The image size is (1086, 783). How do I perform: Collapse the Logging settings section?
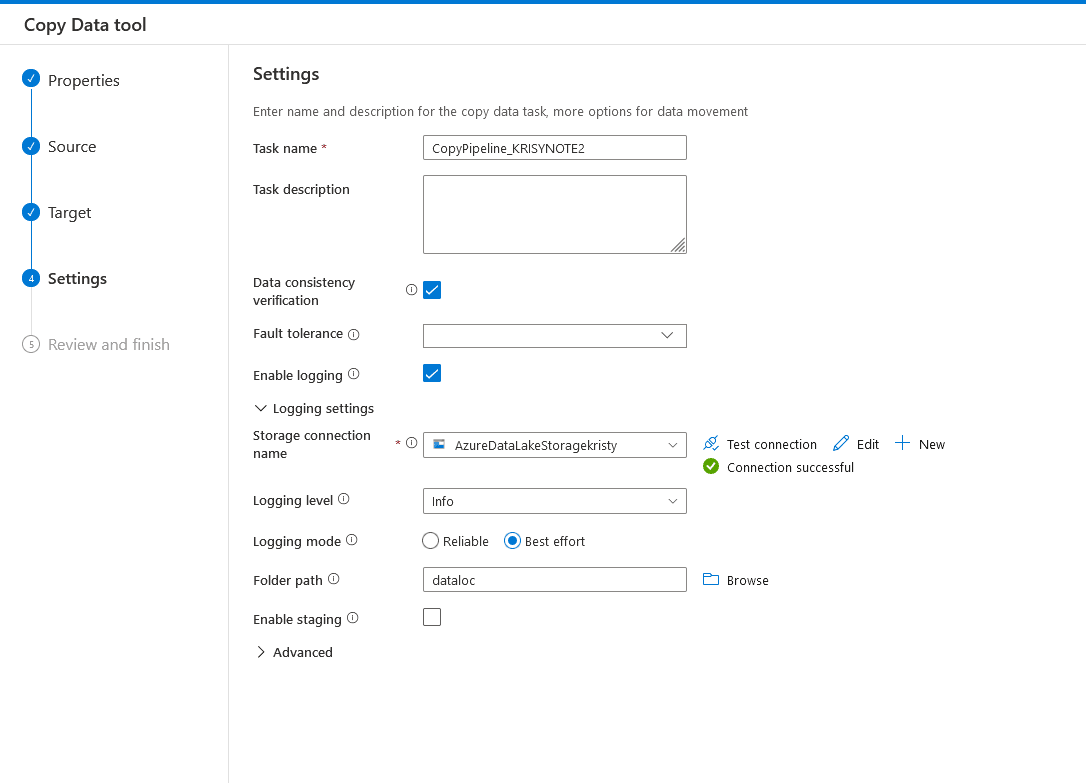click(x=314, y=408)
